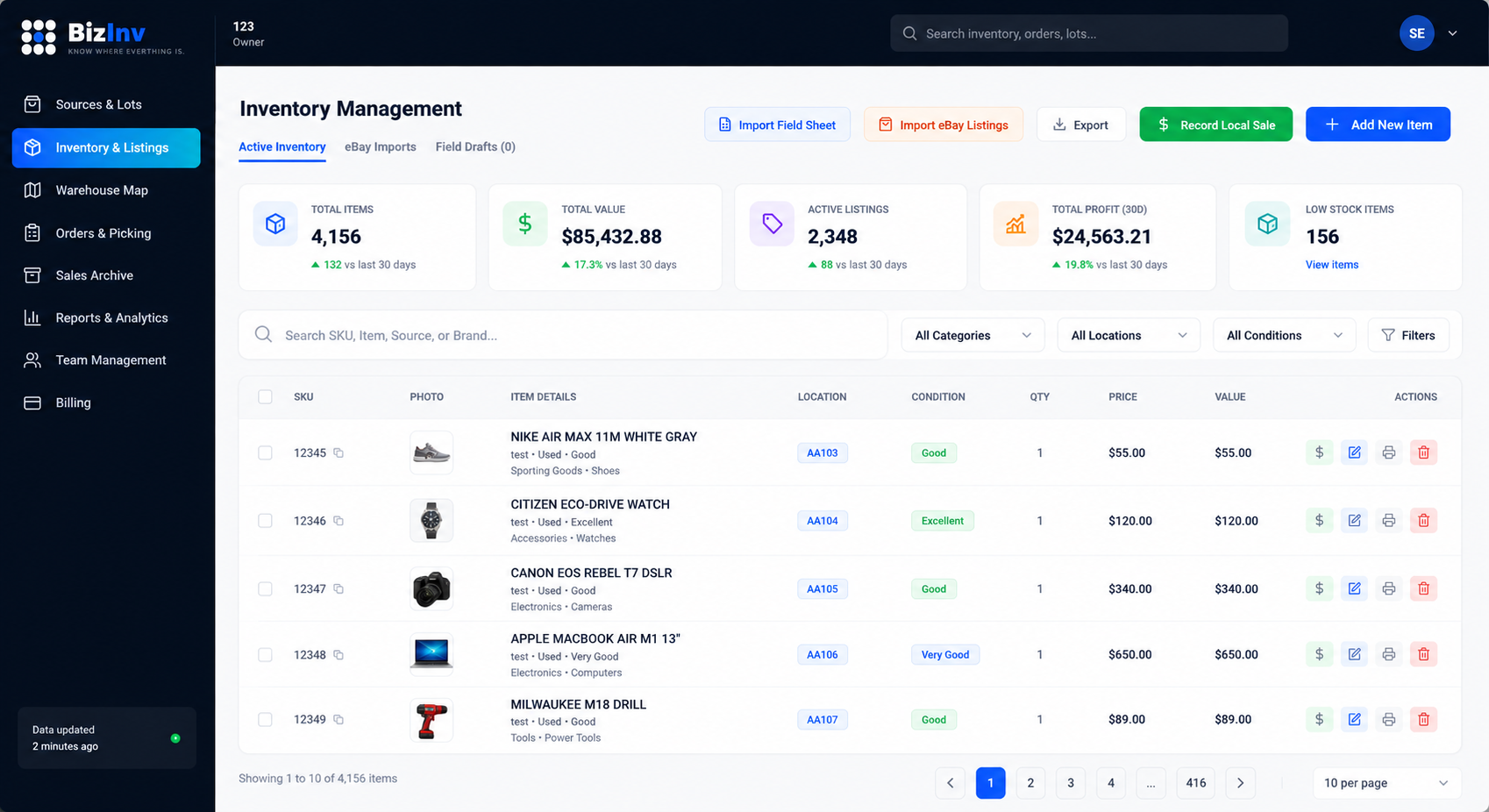The height and width of the screenshot is (812, 1489).
Task: Open Sources & Lots in sidebar
Action: (106, 104)
